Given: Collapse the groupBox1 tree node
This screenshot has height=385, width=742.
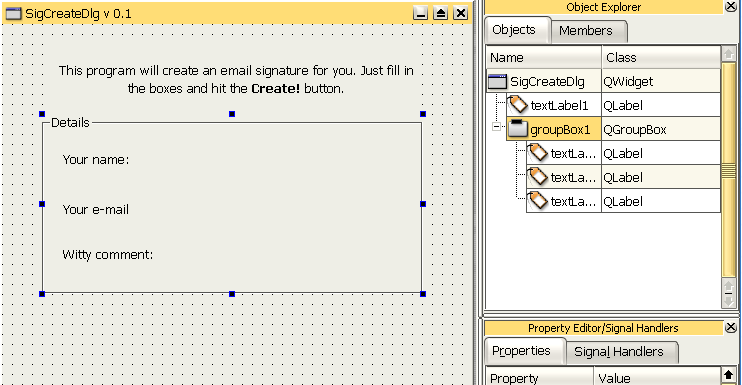Looking at the screenshot, I should (x=496, y=126).
